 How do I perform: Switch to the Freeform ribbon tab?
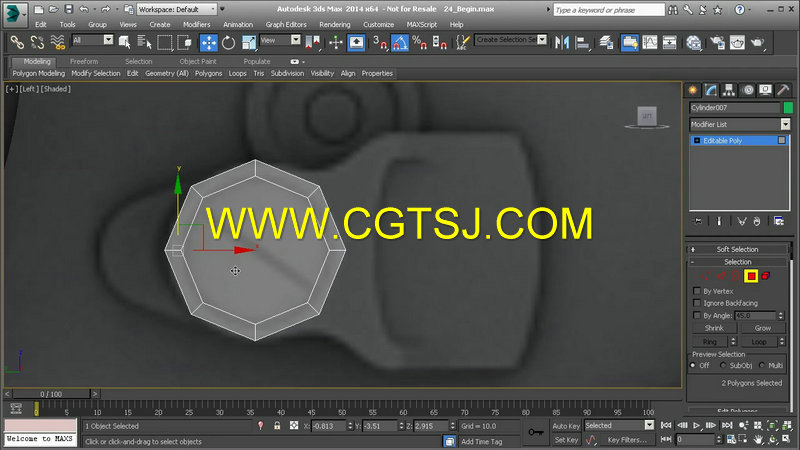[x=84, y=61]
